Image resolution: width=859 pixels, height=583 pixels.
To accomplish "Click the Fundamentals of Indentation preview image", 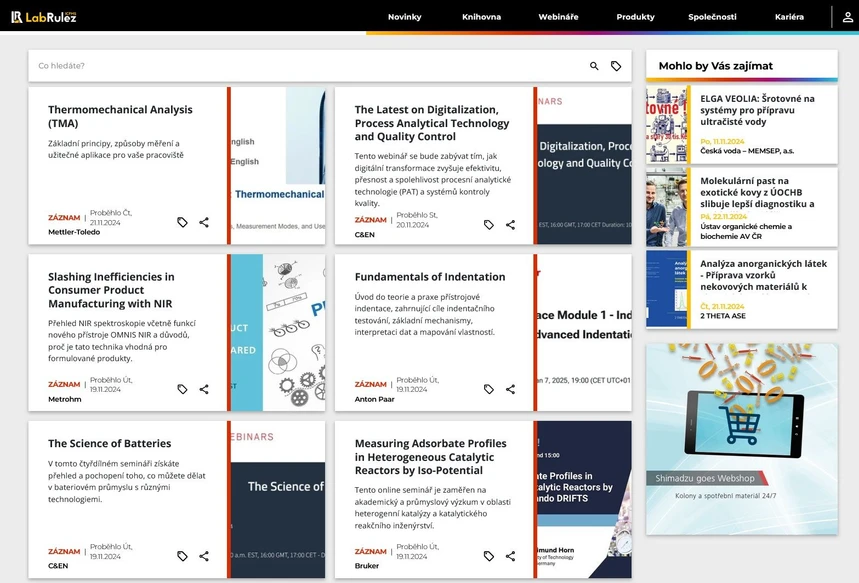I will pyautogui.click(x=585, y=333).
